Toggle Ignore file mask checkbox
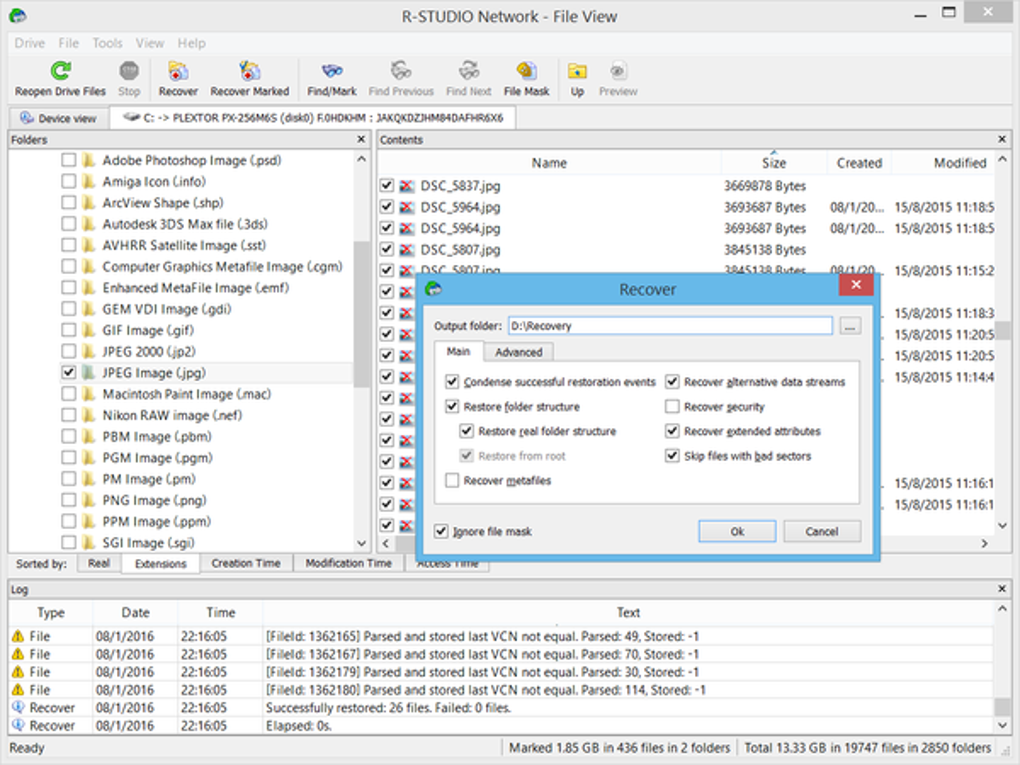 click(441, 531)
